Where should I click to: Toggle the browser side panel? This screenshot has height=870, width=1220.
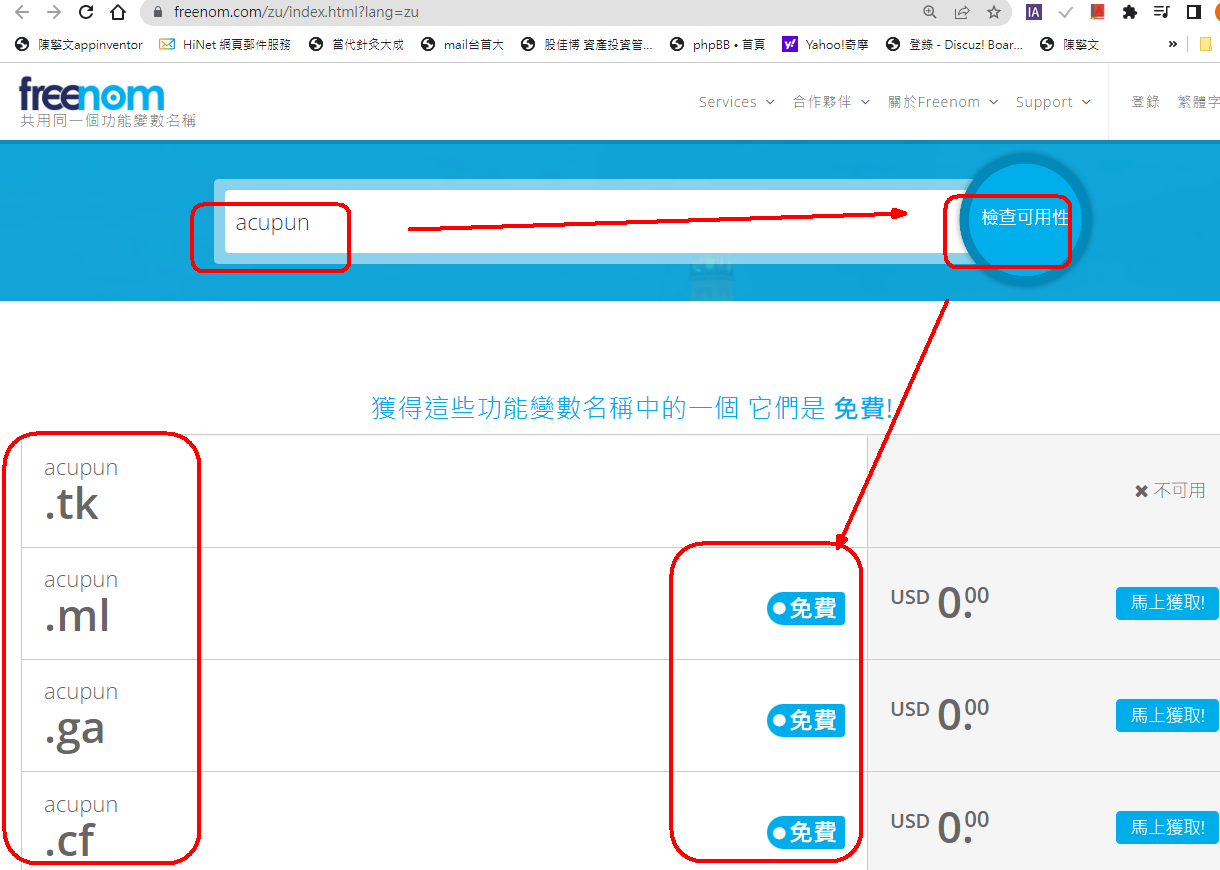click(x=1193, y=12)
